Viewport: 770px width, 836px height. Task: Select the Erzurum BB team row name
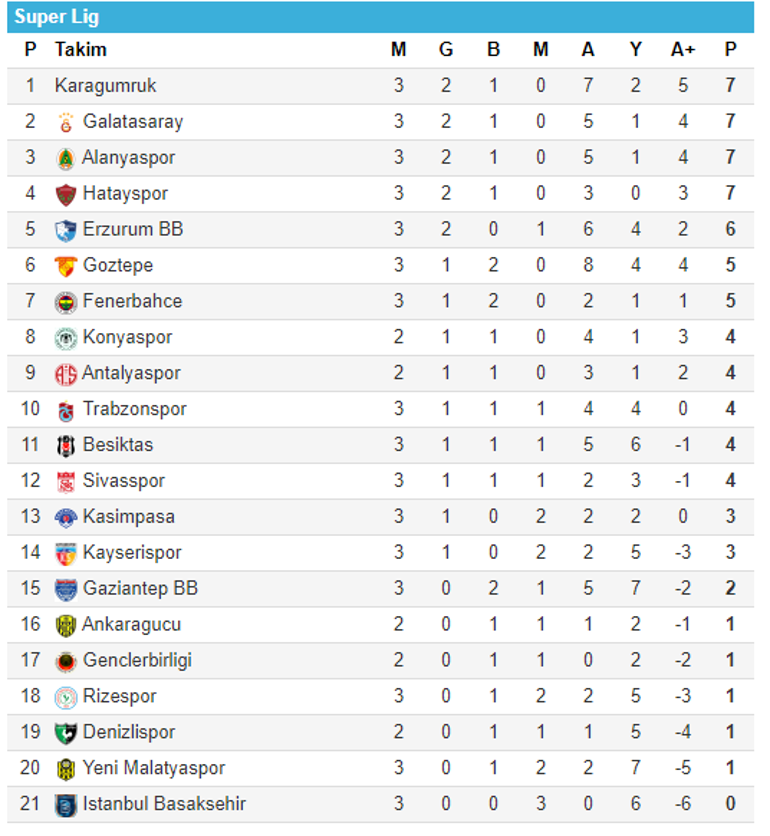pos(132,229)
